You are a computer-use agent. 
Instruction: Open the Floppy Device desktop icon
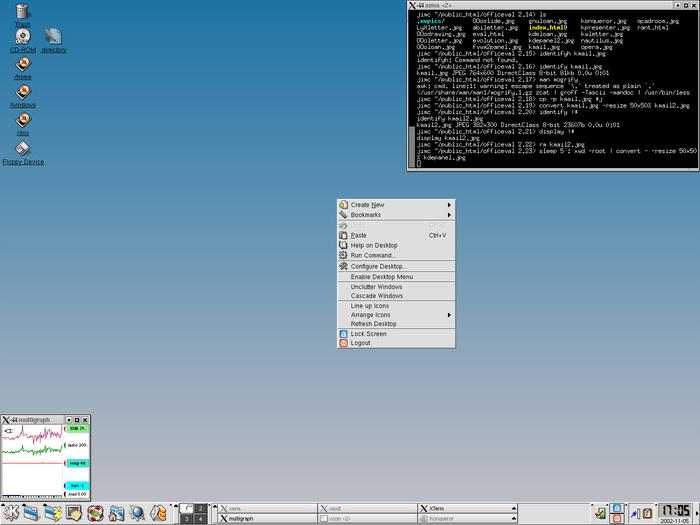tap(22, 150)
